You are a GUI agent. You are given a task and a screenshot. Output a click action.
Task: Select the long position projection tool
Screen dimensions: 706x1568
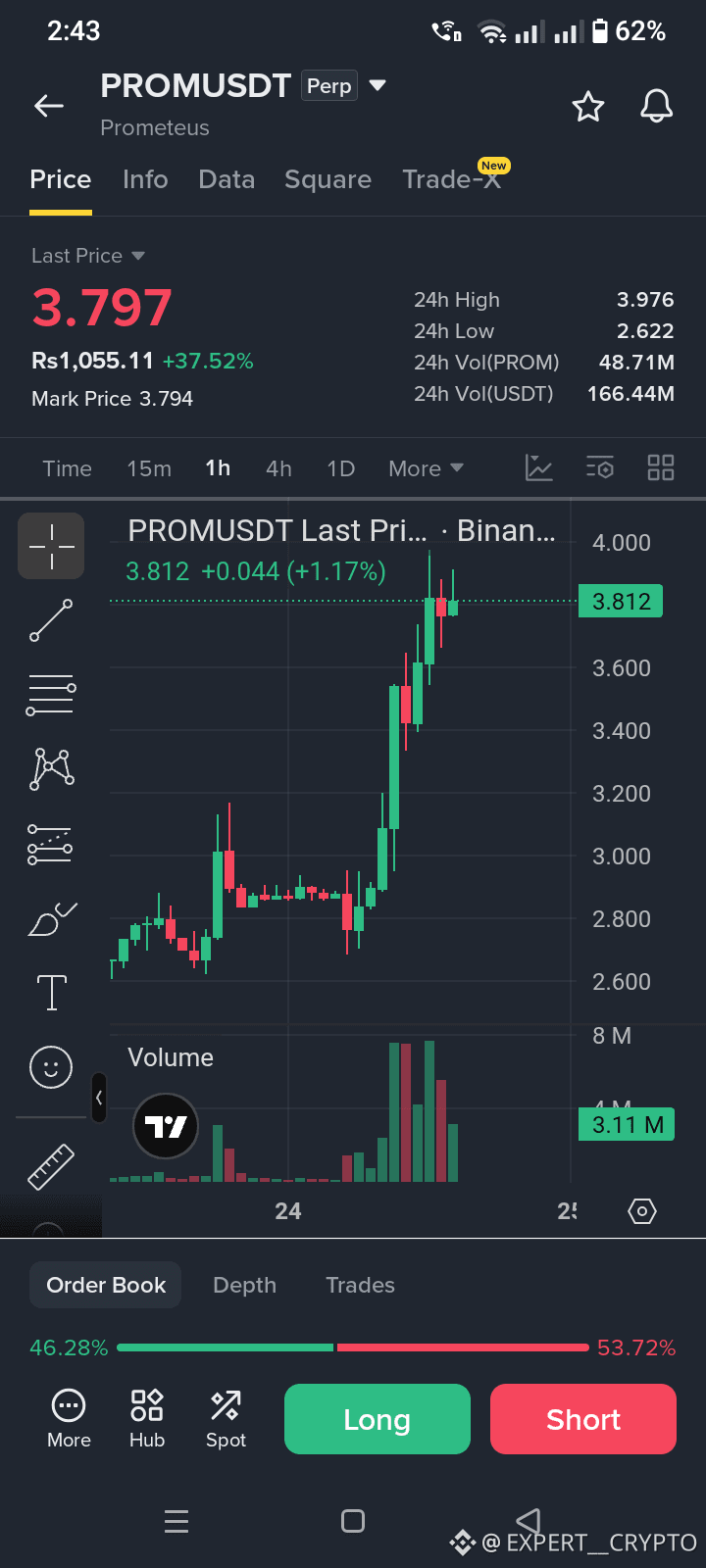pos(51,844)
